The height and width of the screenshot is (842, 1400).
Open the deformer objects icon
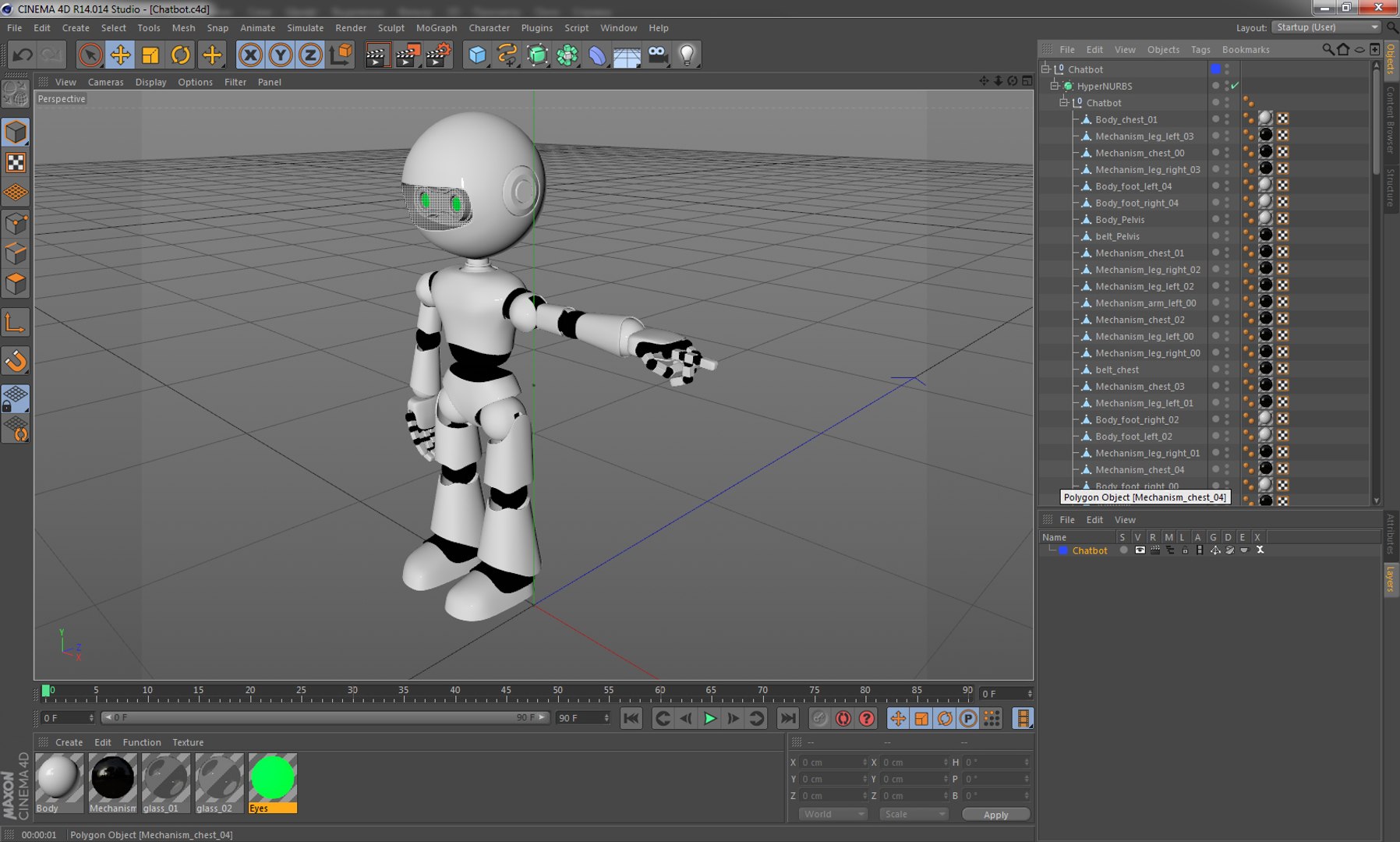click(597, 55)
